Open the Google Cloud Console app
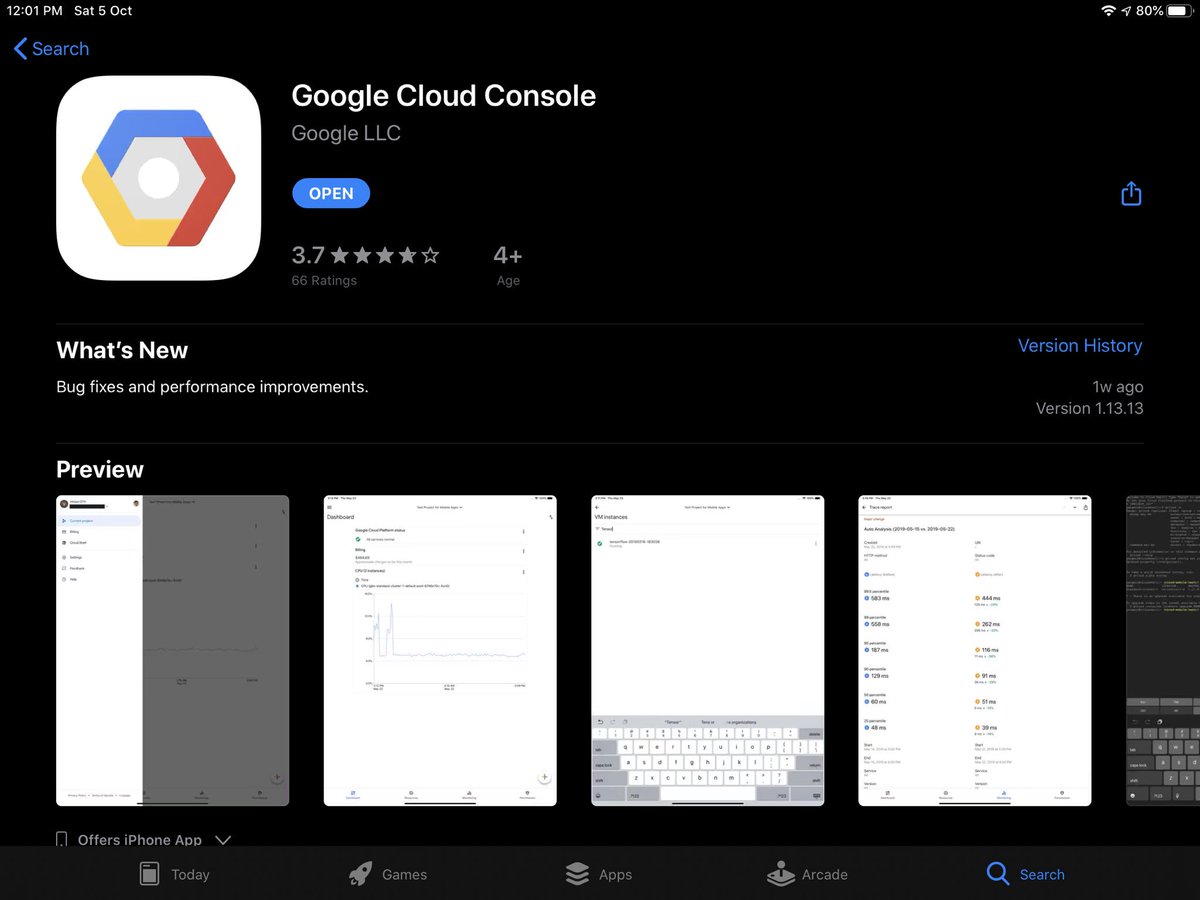 coord(331,194)
